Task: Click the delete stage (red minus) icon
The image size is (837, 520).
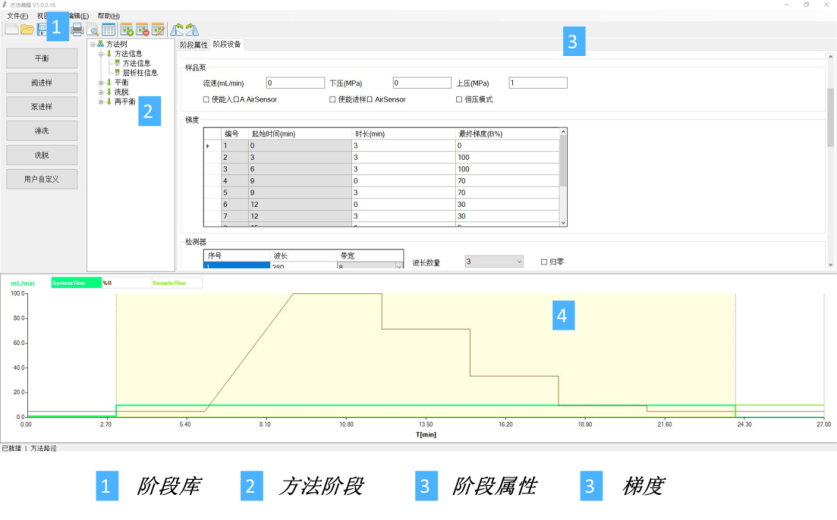Action: pyautogui.click(x=142, y=30)
